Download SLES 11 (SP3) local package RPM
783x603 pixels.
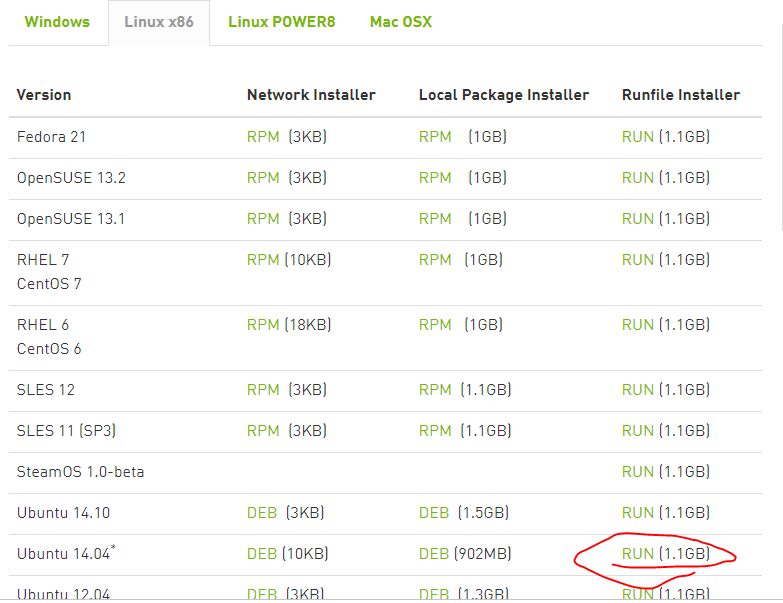click(x=435, y=430)
